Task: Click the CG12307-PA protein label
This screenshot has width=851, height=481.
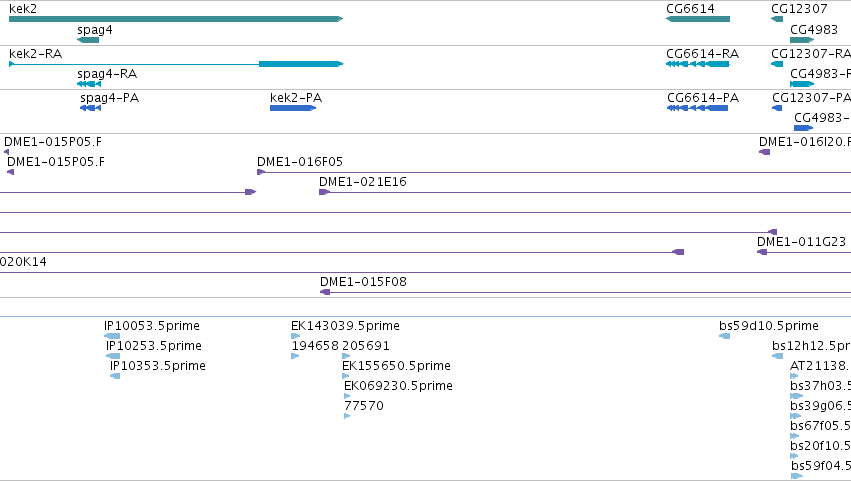Action: [x=811, y=98]
